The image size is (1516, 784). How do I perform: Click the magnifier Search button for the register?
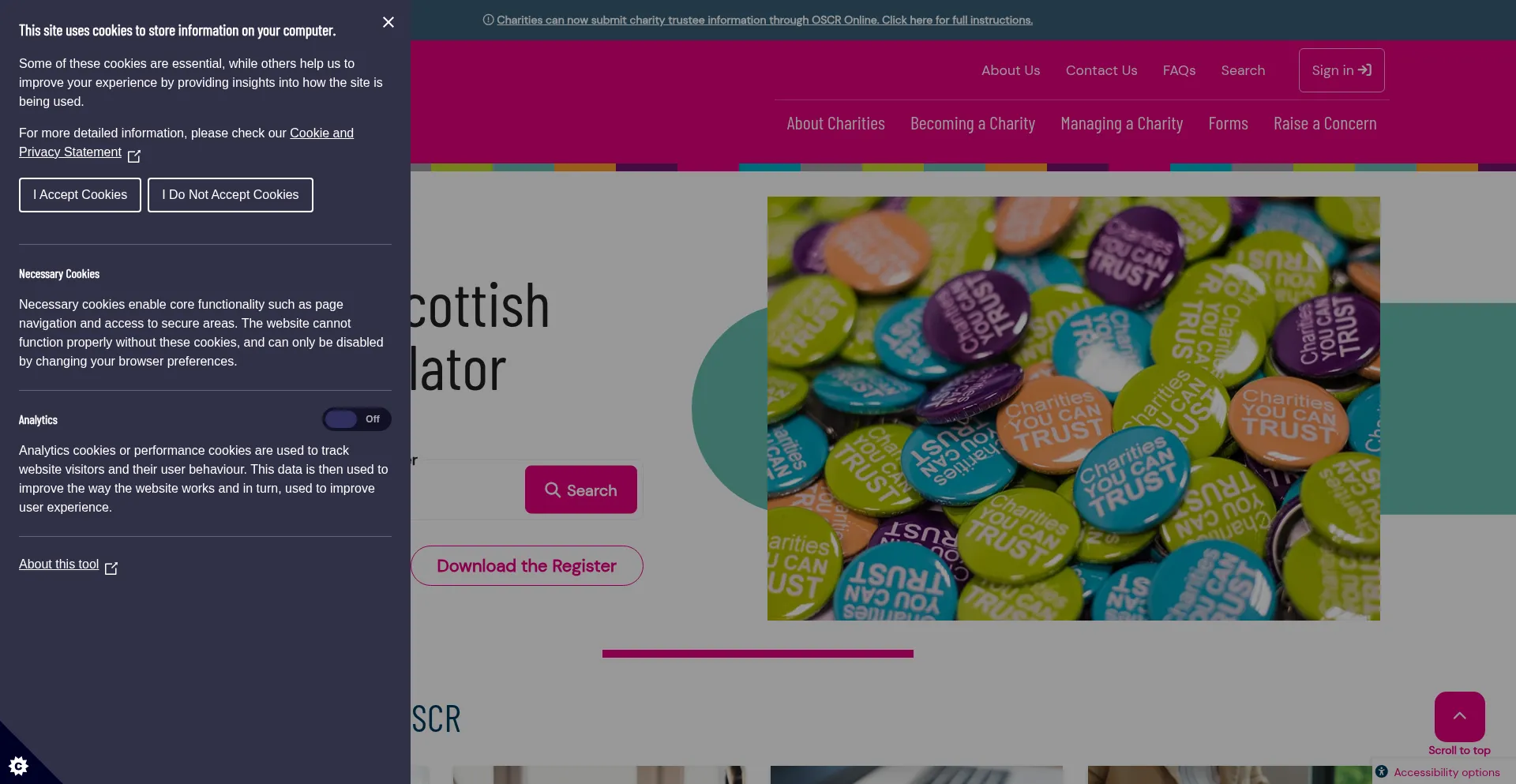point(580,490)
